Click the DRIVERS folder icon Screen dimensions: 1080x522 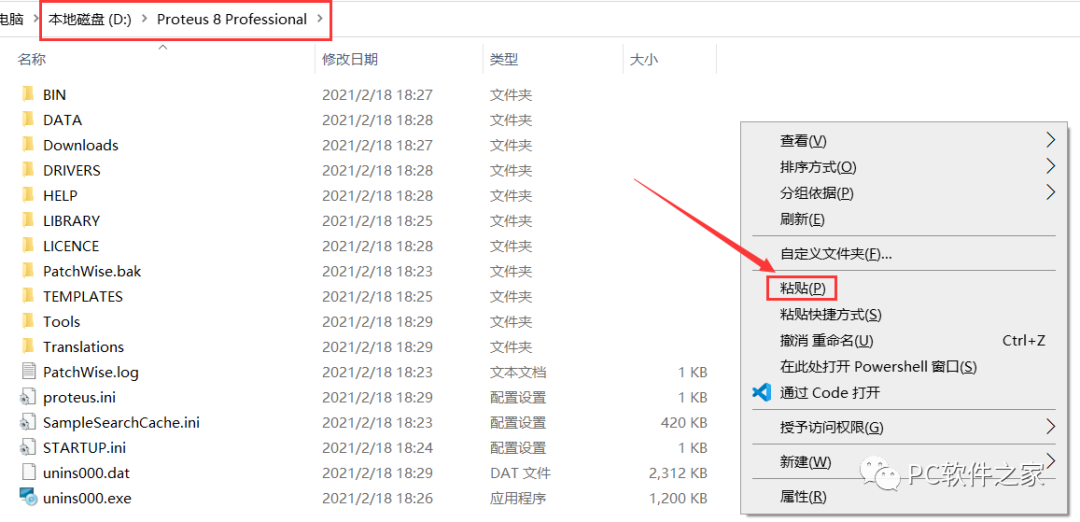tap(28, 170)
